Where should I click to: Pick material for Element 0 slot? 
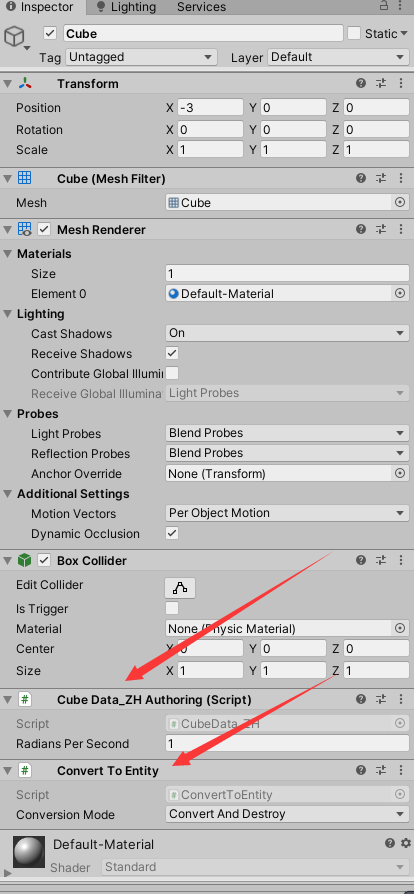pos(400,294)
